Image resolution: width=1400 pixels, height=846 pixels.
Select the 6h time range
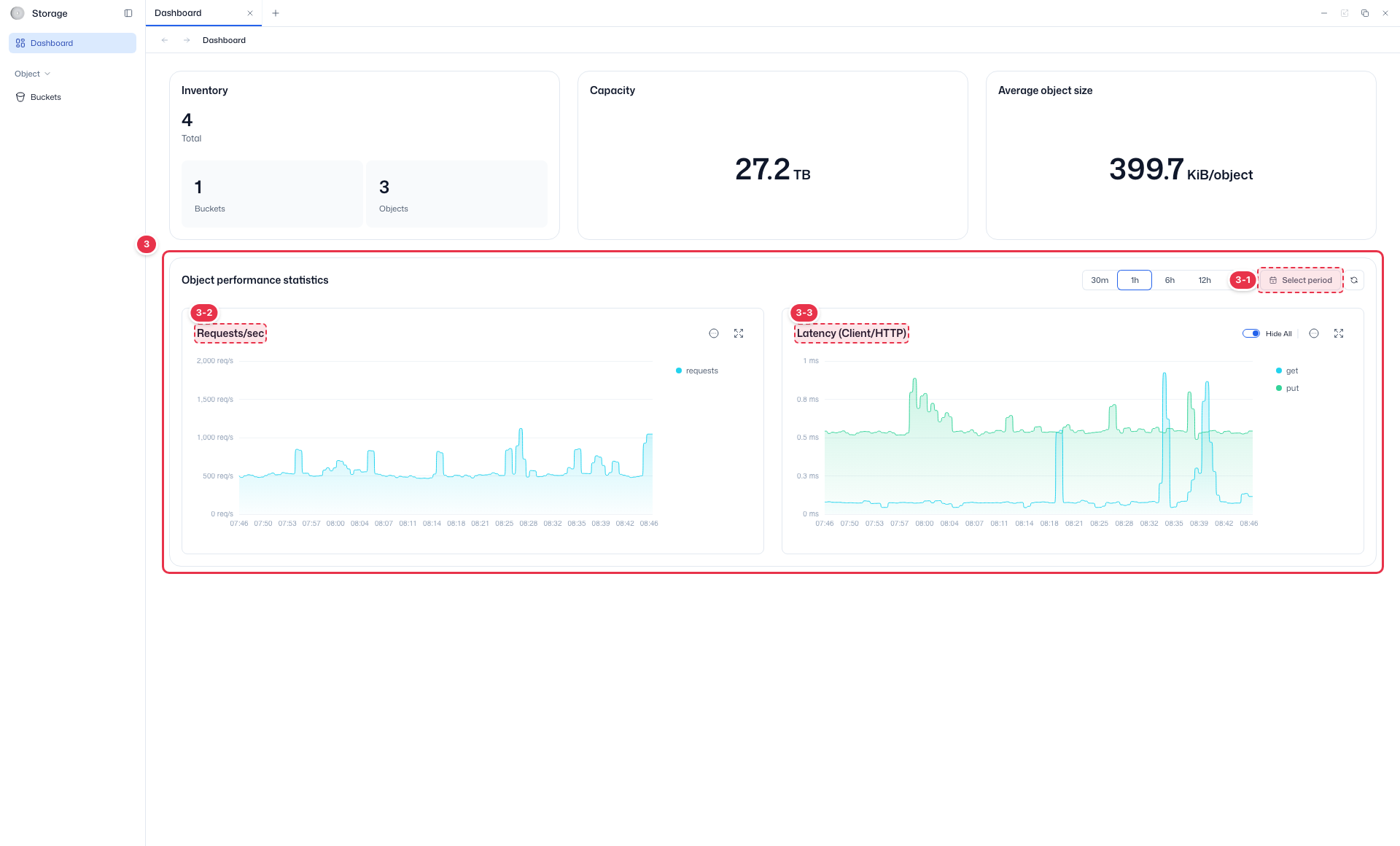coord(1170,280)
